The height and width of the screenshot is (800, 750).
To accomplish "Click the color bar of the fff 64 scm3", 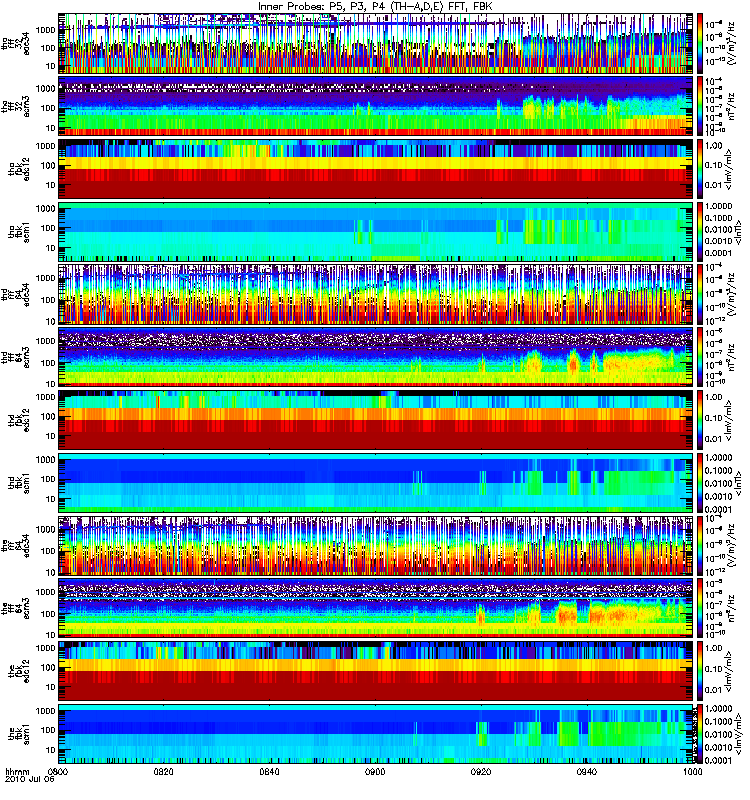I will [x=700, y=608].
